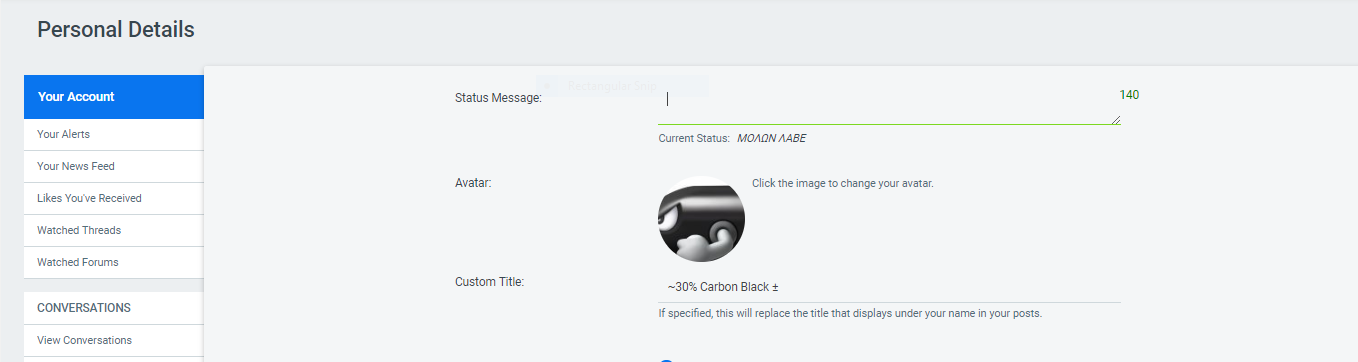Screen dimensions: 1358x362
Task: Grab the status box resize handle
Action: [x=1115, y=119]
